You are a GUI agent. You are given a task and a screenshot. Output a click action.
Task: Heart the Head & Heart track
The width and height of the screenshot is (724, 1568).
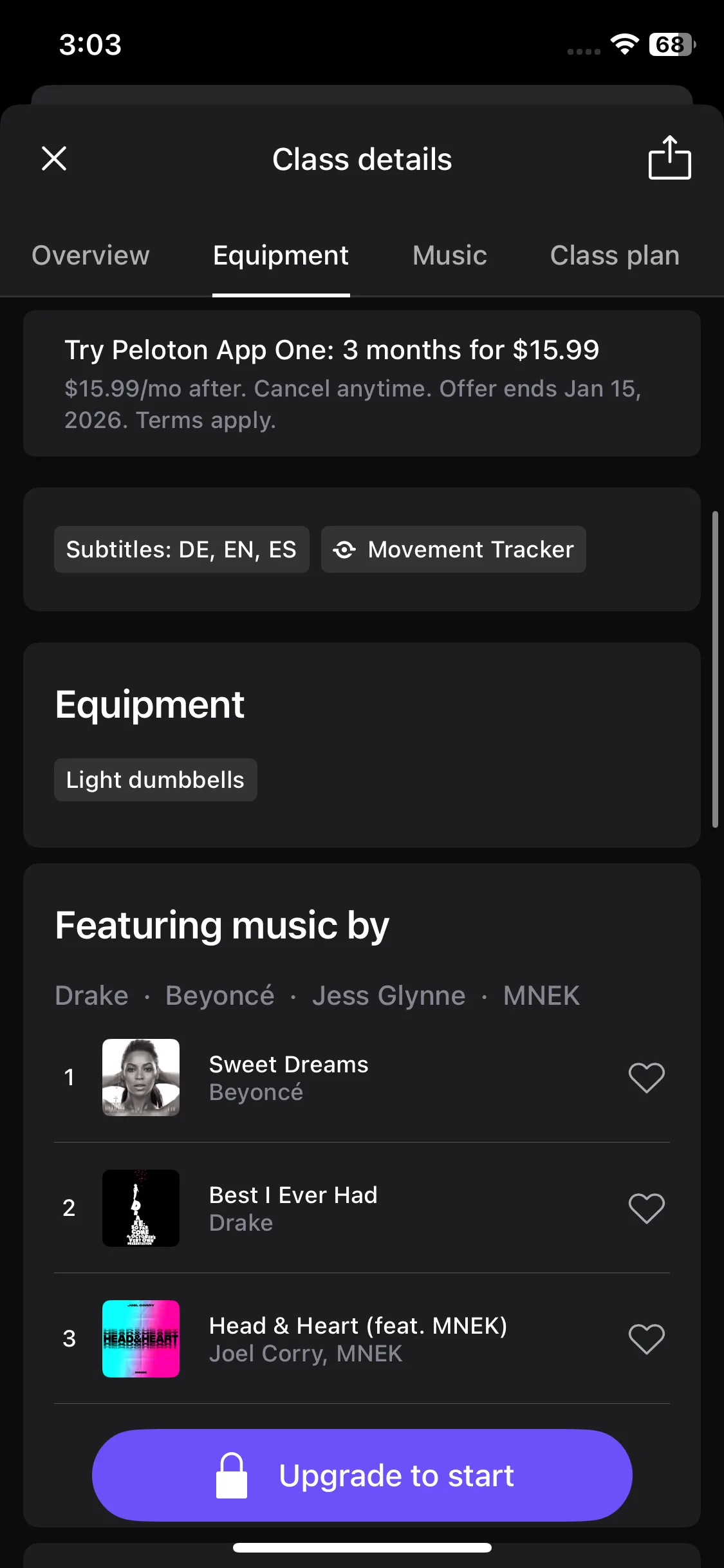[646, 1339]
